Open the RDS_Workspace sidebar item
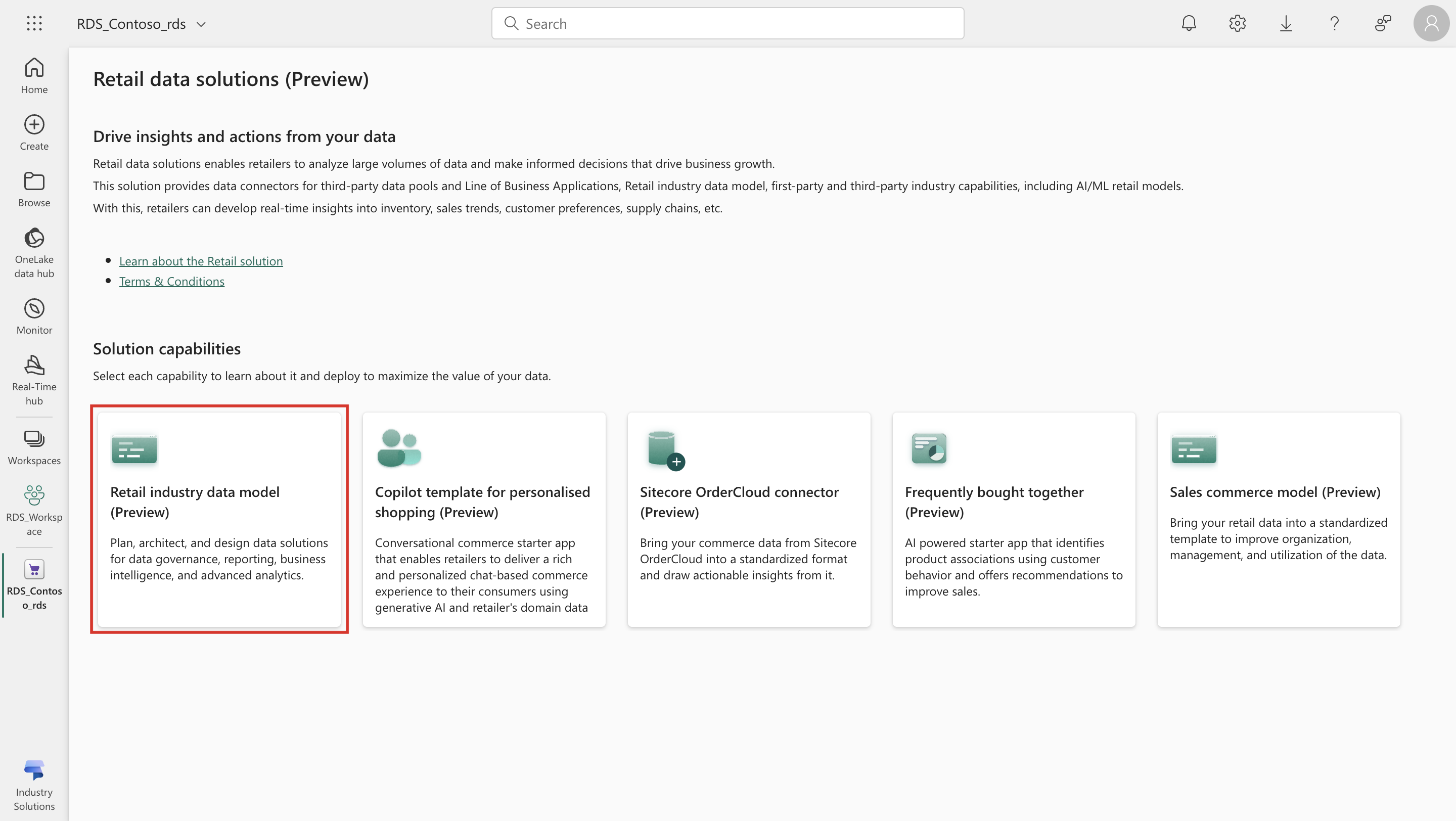Viewport: 1456px width, 821px height. 34,510
